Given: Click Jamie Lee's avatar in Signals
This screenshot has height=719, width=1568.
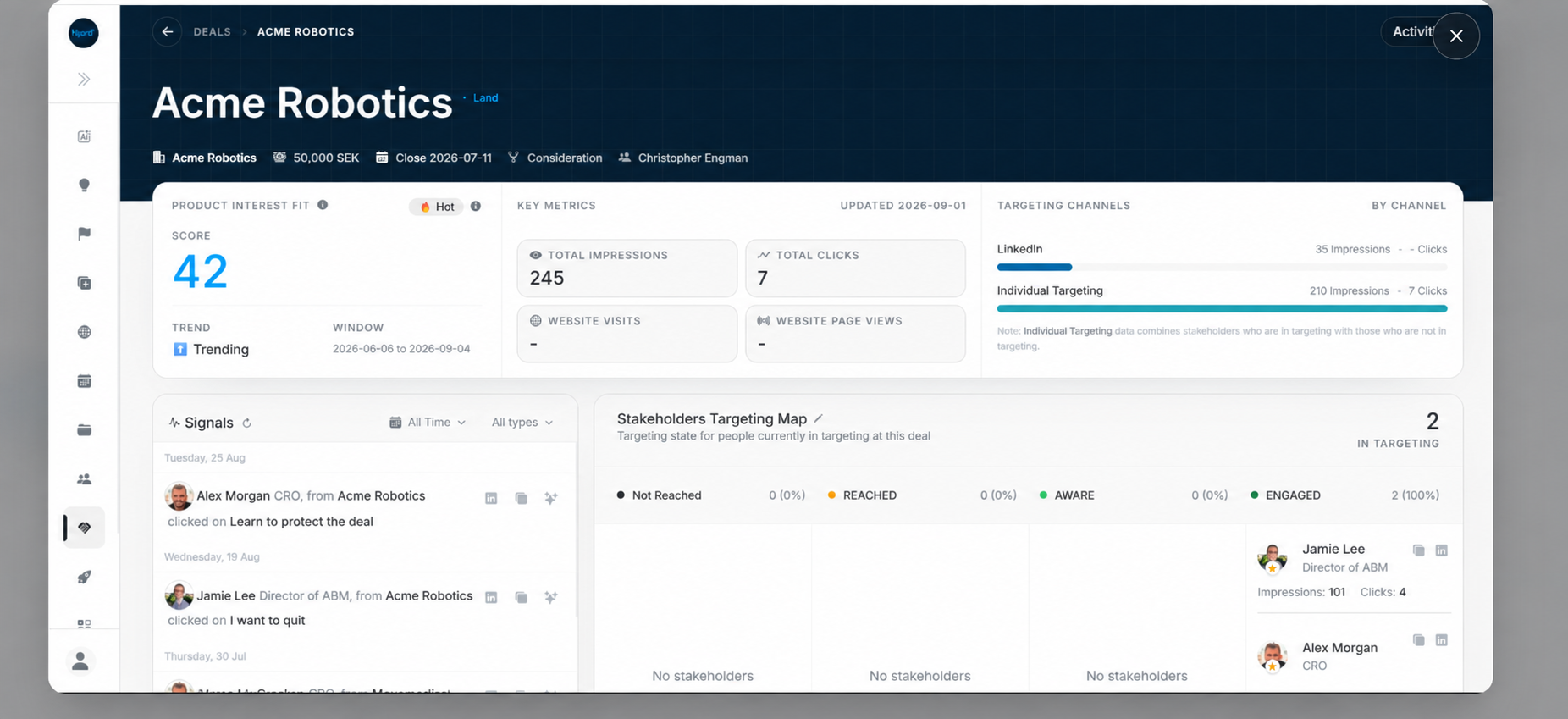Looking at the screenshot, I should (x=179, y=595).
